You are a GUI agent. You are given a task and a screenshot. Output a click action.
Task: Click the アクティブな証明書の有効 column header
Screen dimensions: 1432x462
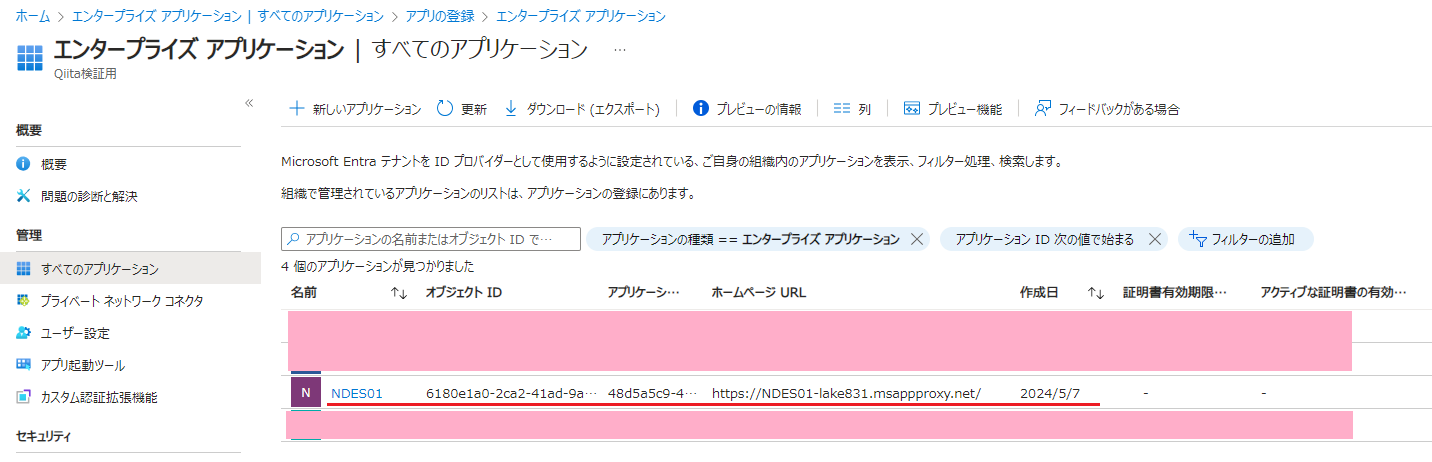pos(1334,292)
